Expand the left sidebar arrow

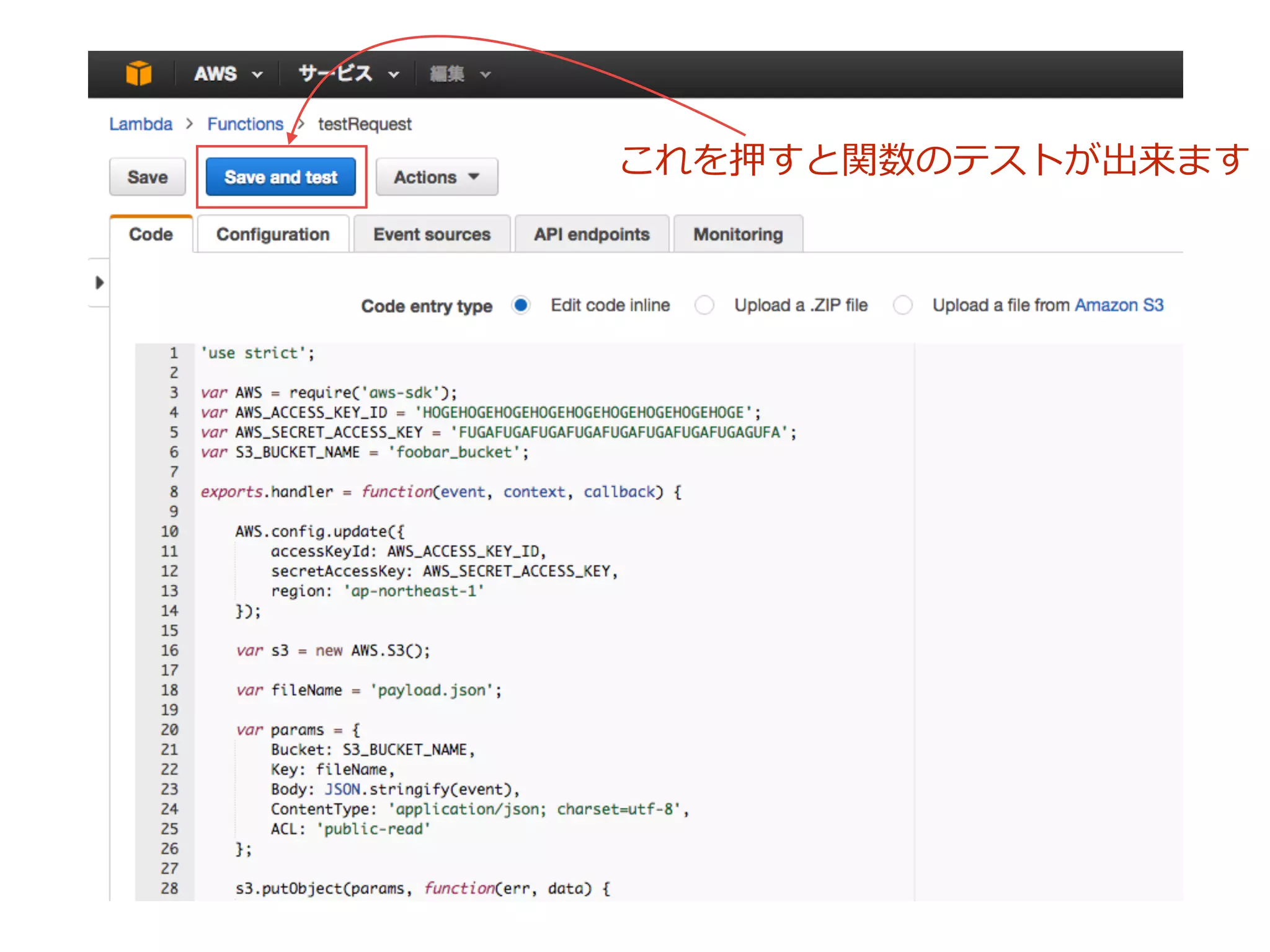tap(99, 283)
